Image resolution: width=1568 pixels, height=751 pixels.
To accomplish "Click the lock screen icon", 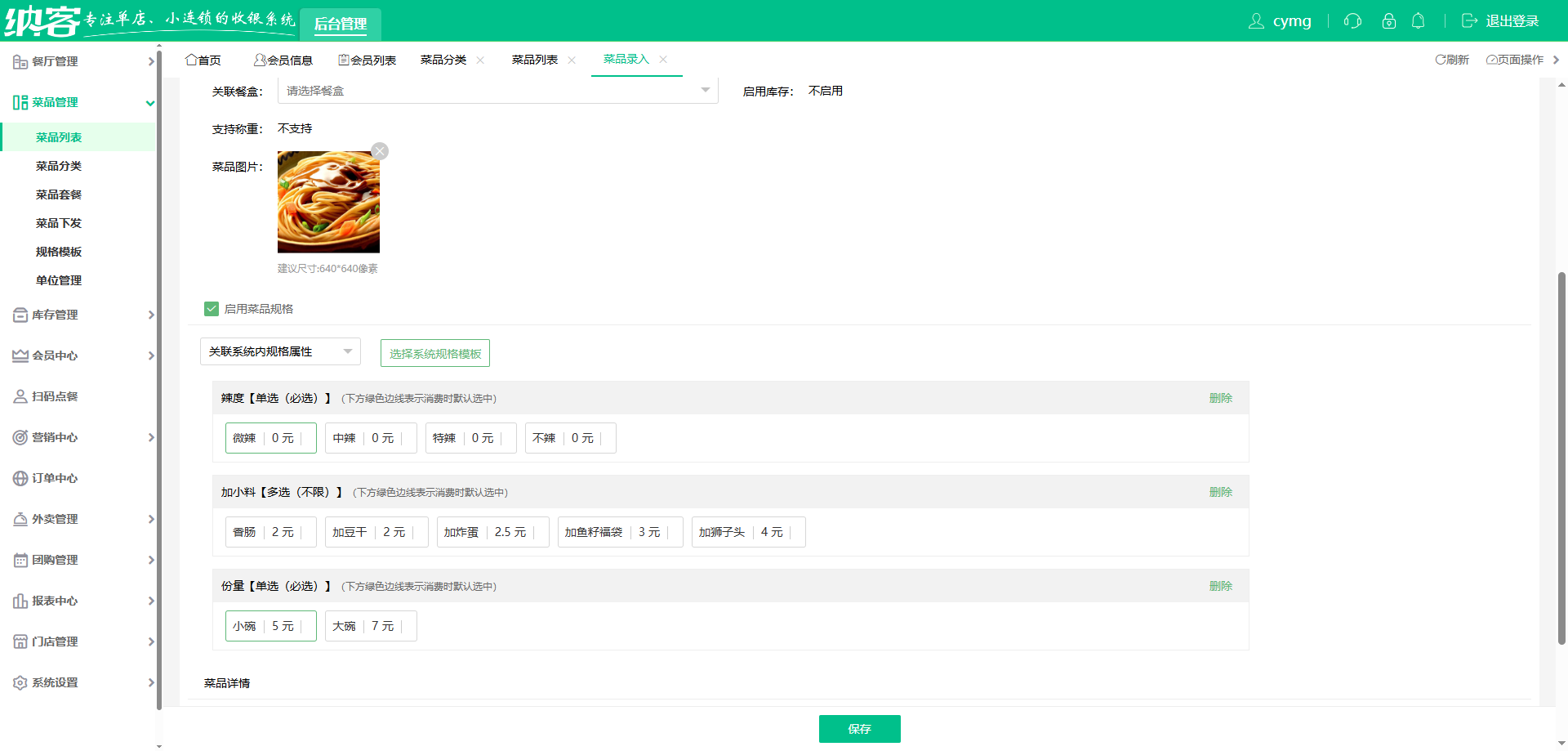I will click(x=1388, y=21).
